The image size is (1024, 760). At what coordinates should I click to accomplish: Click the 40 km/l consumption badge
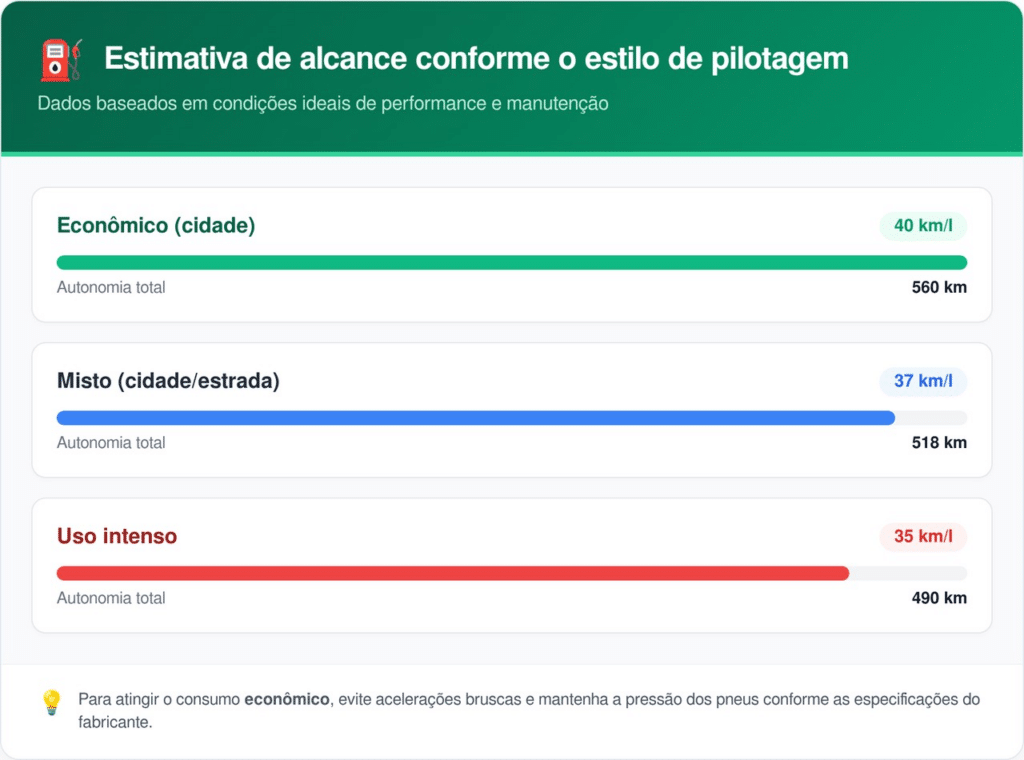pos(923,226)
